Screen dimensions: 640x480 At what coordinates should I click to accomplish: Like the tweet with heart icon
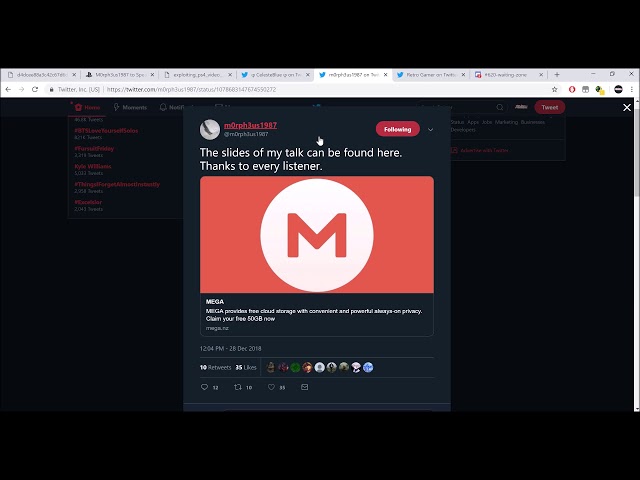pos(271,387)
